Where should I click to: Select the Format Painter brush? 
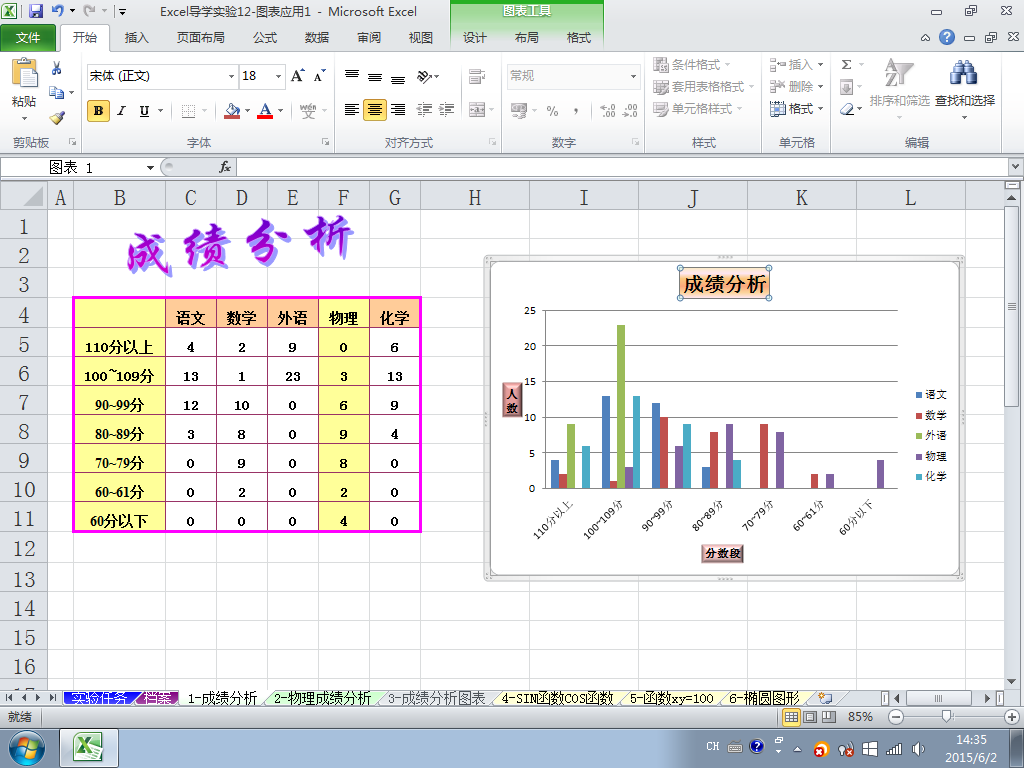tap(57, 118)
